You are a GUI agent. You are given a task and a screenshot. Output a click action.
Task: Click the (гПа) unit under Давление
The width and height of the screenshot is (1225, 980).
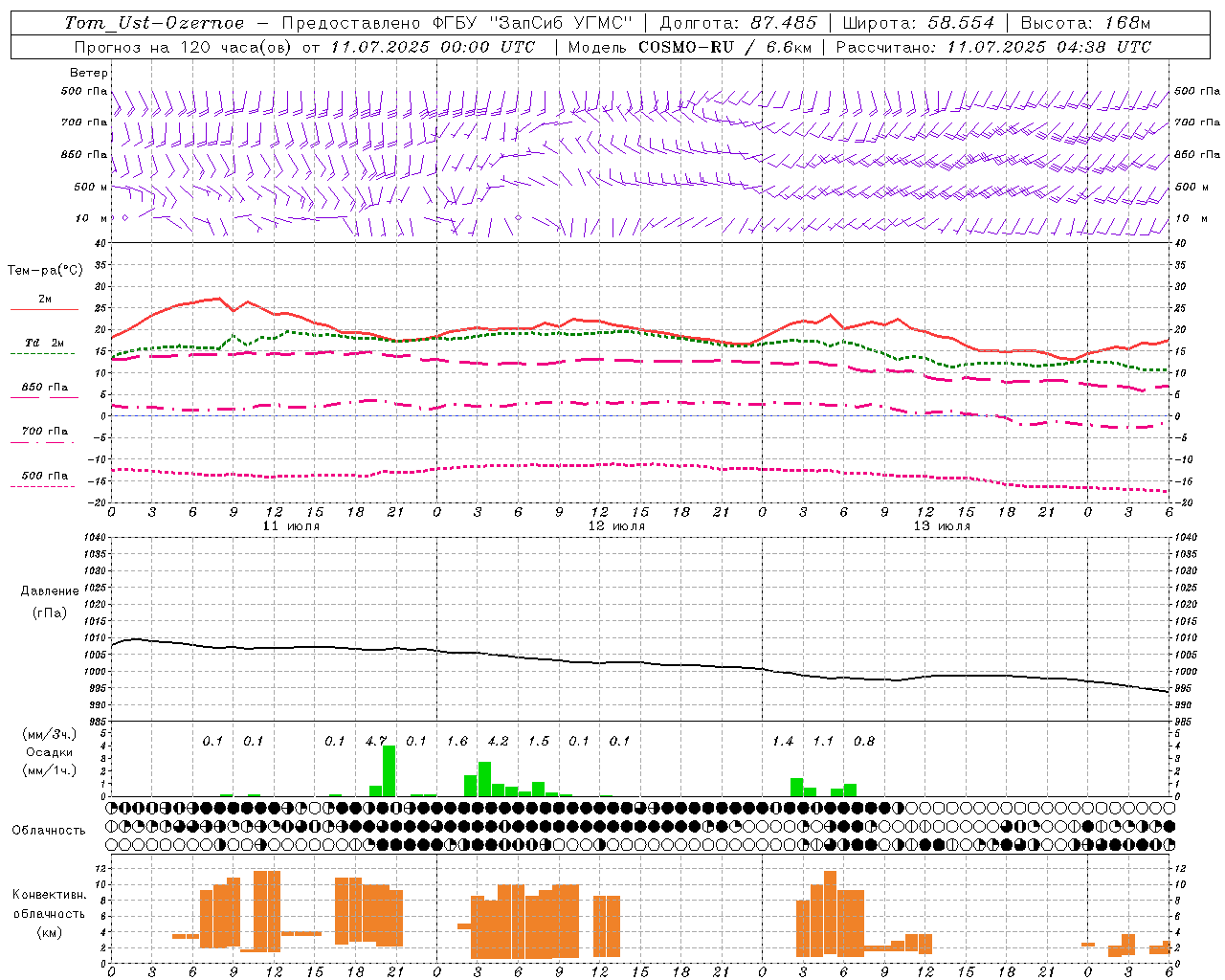pyautogui.click(x=50, y=613)
